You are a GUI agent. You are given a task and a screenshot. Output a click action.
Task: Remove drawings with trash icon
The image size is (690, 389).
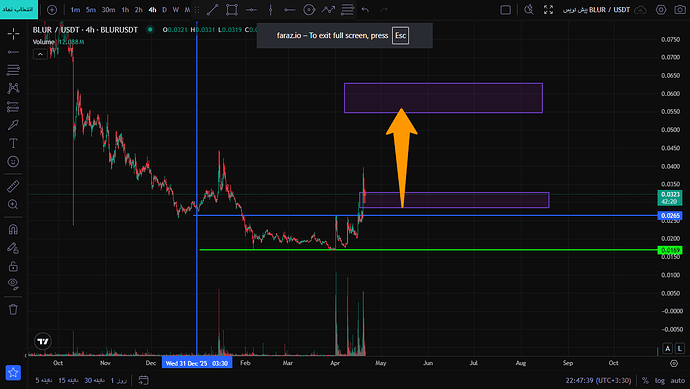[x=13, y=309]
